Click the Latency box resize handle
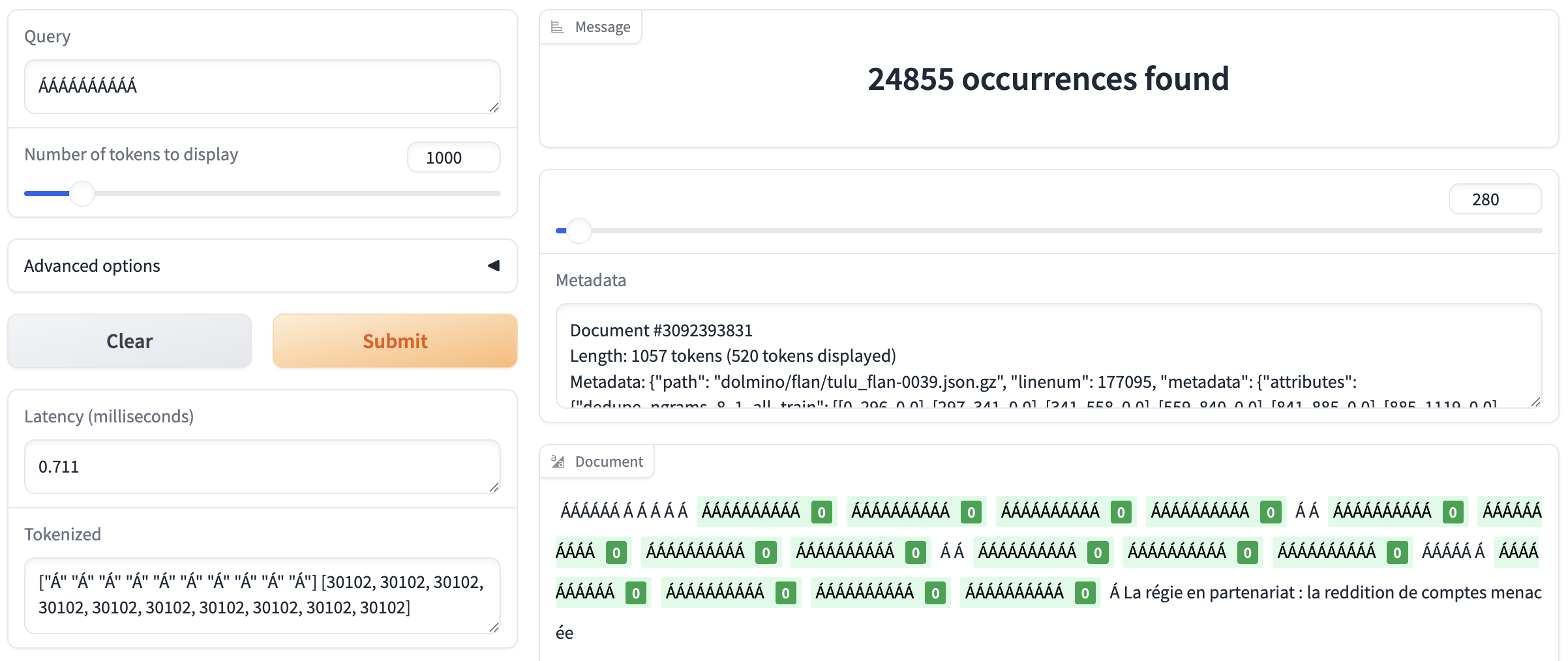The height and width of the screenshot is (661, 1568). [494, 488]
